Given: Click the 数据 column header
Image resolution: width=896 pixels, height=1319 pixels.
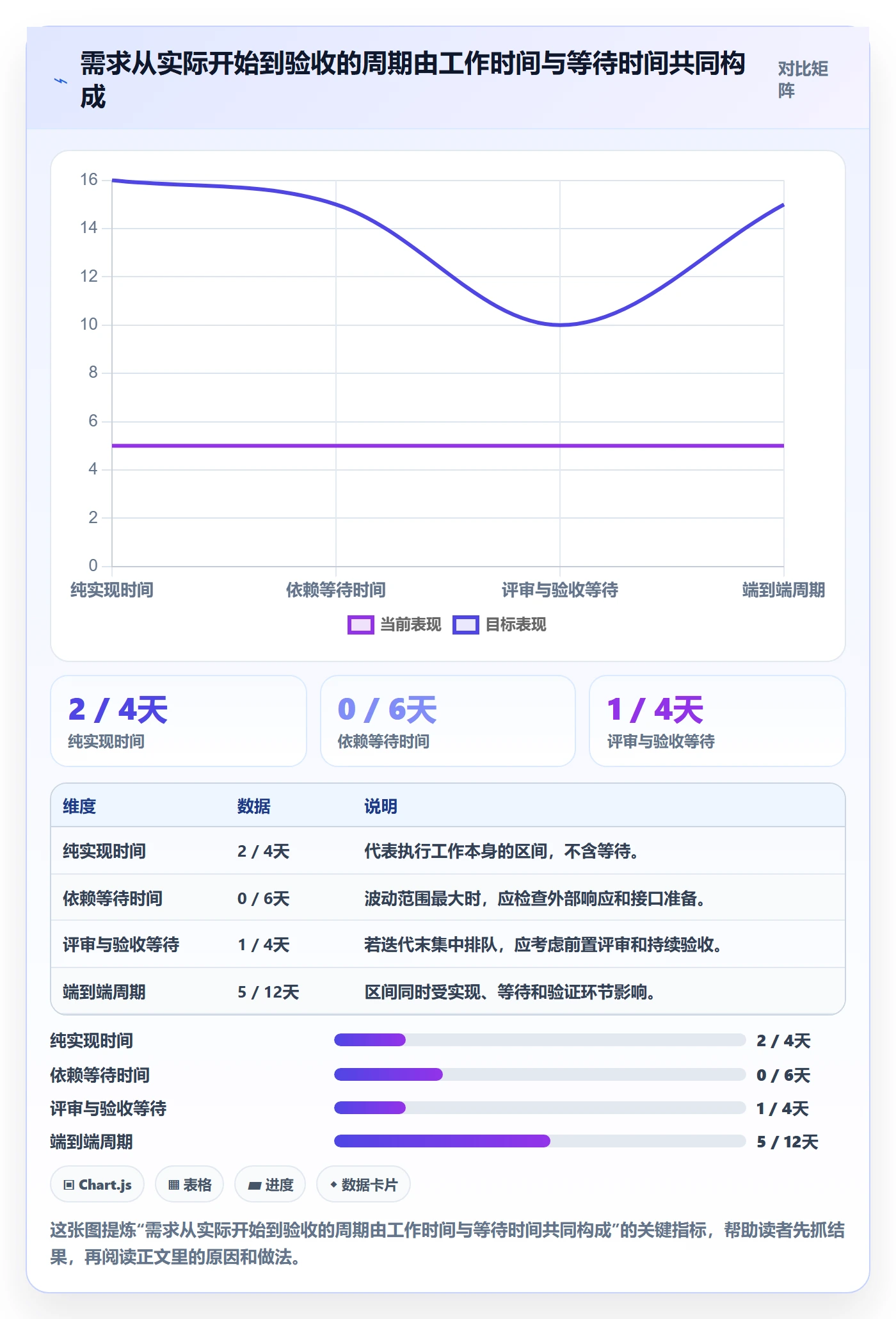Looking at the screenshot, I should (x=254, y=806).
